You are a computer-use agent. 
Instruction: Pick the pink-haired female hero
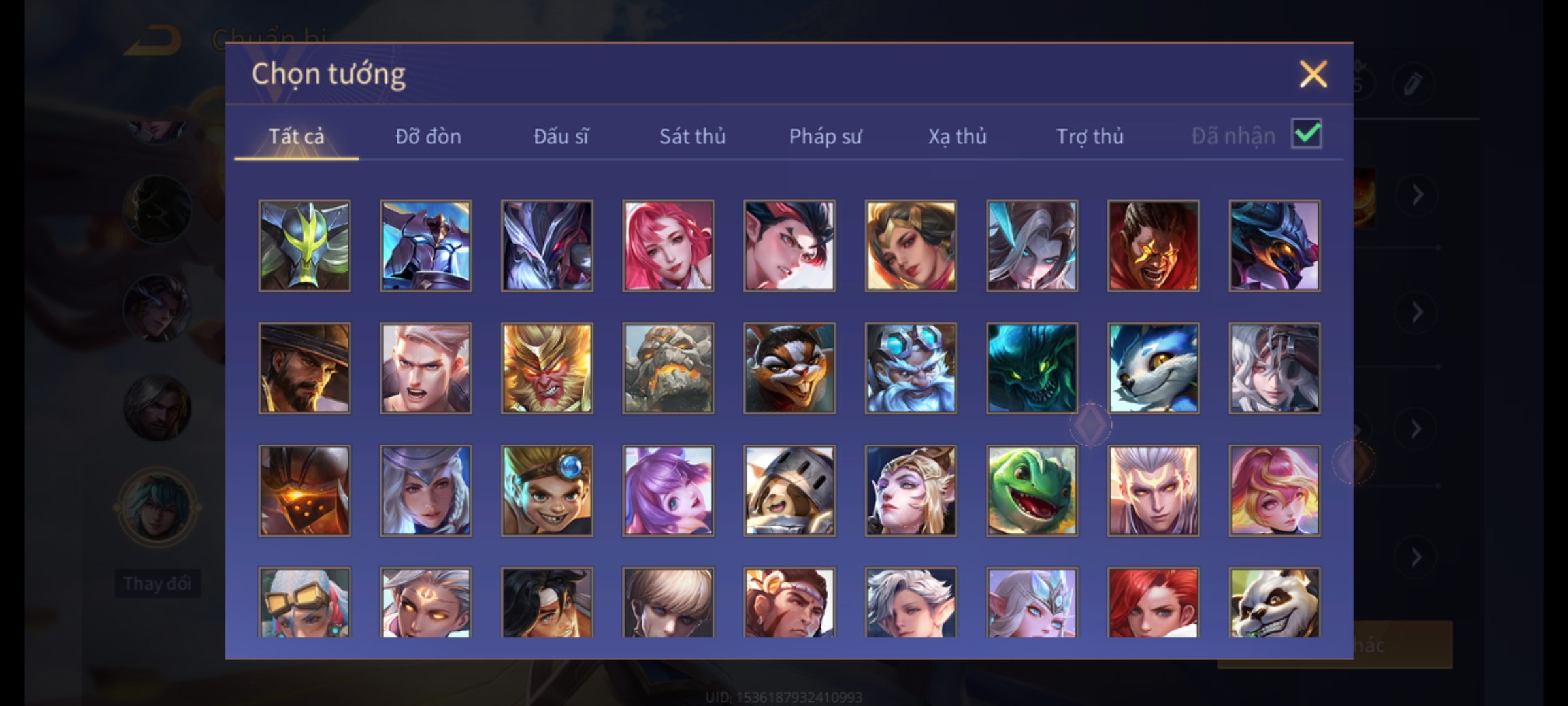point(668,246)
